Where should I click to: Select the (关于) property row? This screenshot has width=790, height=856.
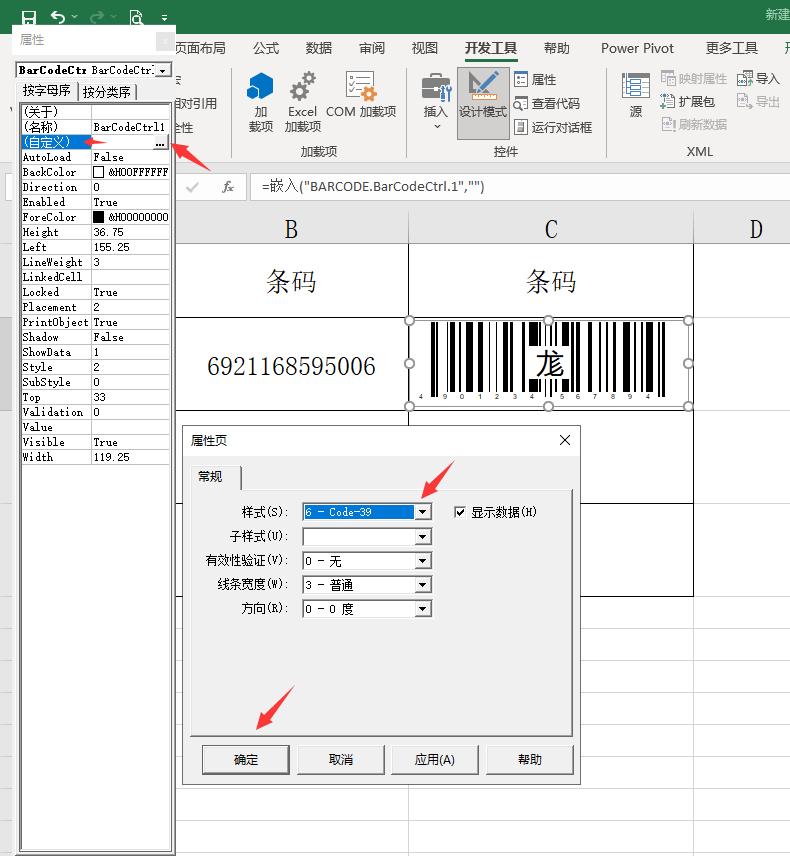[95, 112]
